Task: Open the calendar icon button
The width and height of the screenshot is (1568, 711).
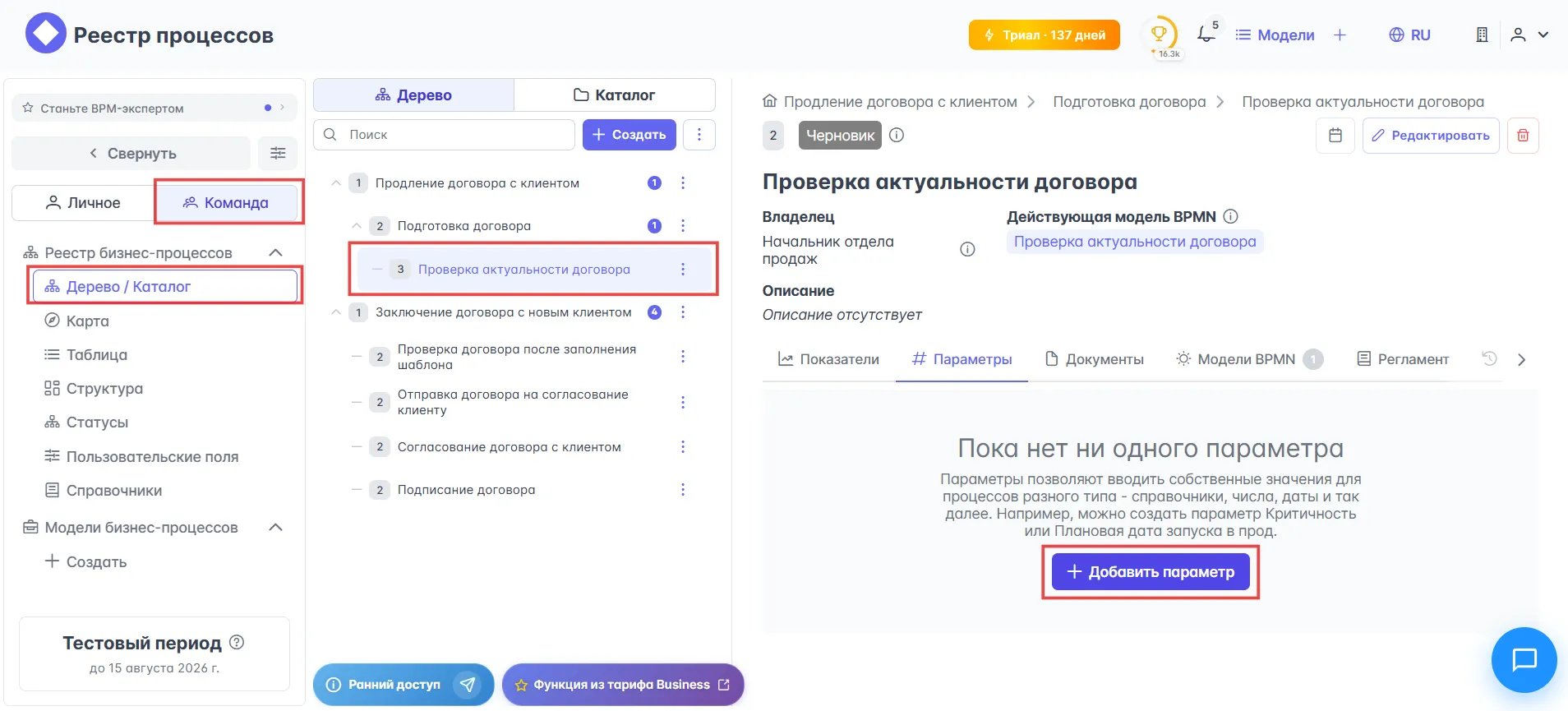Action: [1335, 136]
